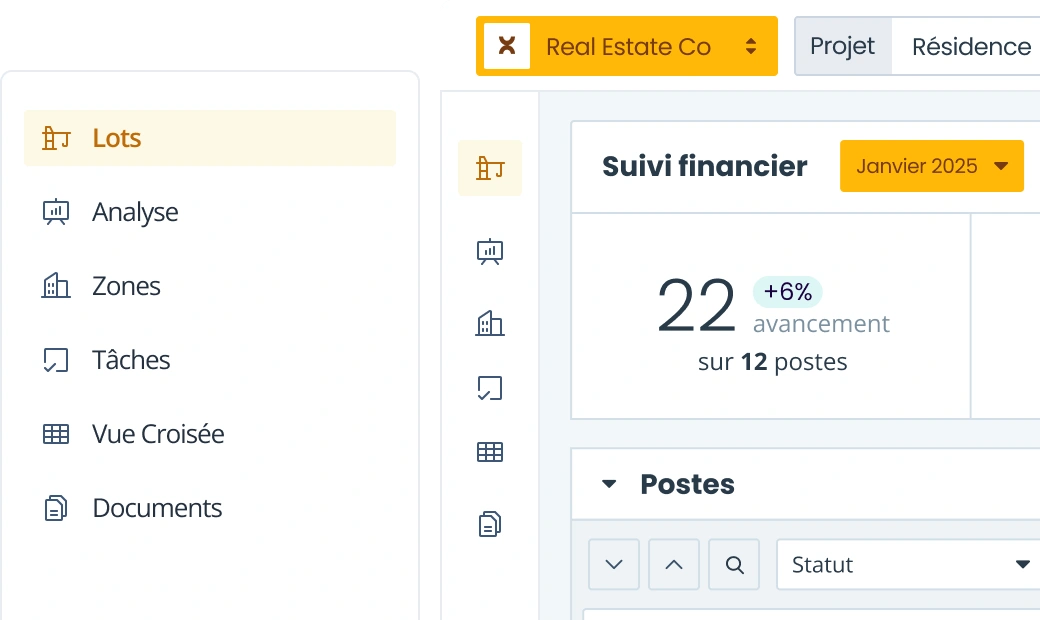Open the grid table icon in narrow sidebar
The image size is (1040, 620).
coord(490,452)
